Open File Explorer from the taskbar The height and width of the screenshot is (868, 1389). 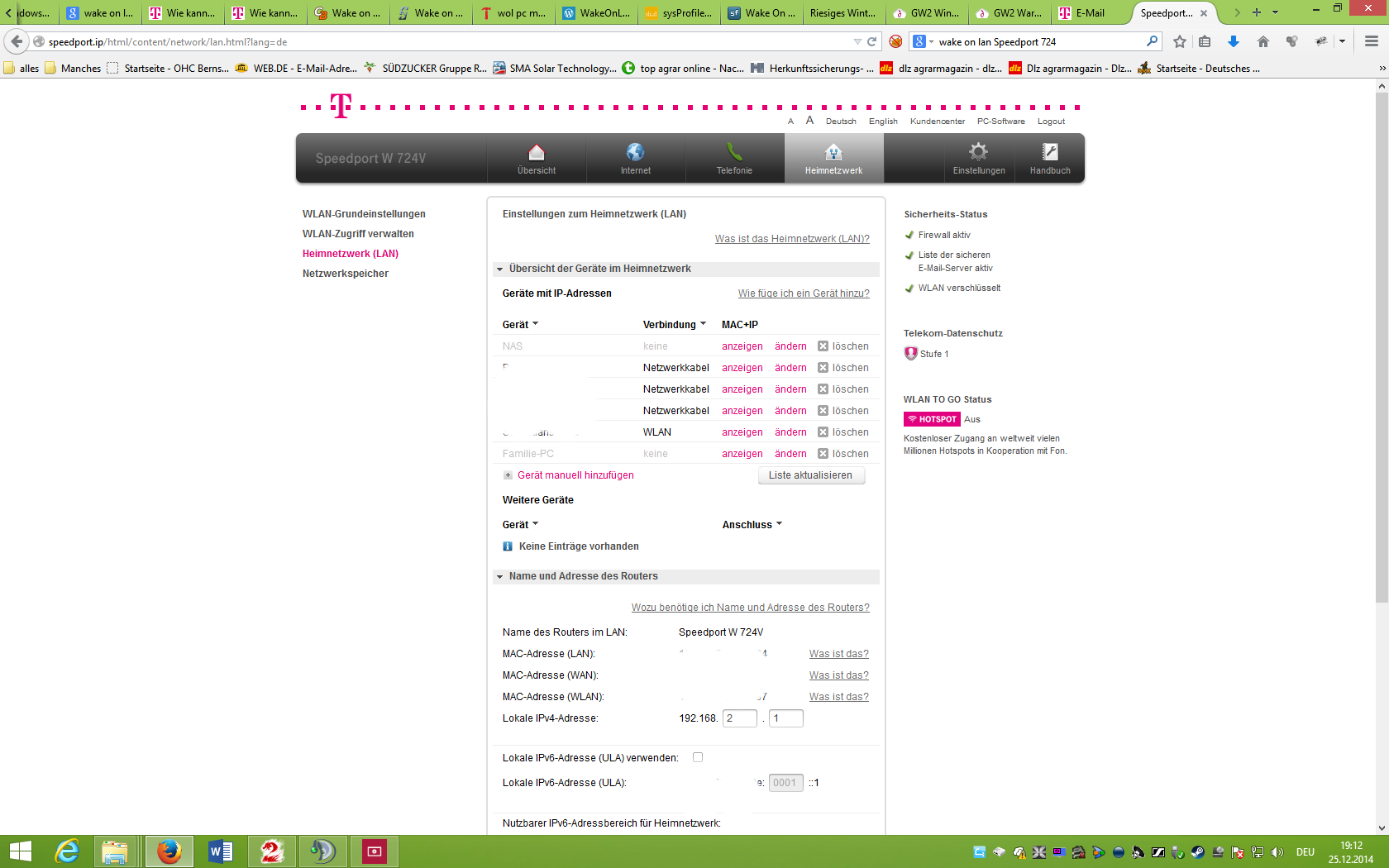tap(114, 851)
